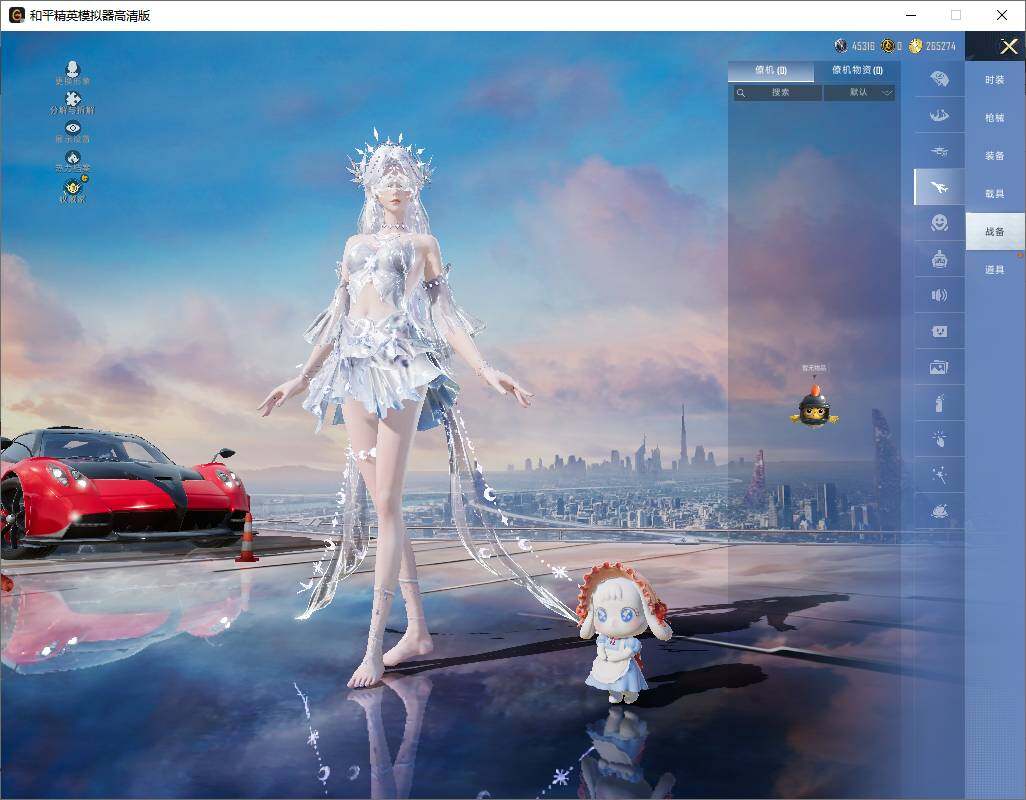The width and height of the screenshot is (1026, 800).
Task: Click the 更换形象 character icon
Action: click(73, 73)
